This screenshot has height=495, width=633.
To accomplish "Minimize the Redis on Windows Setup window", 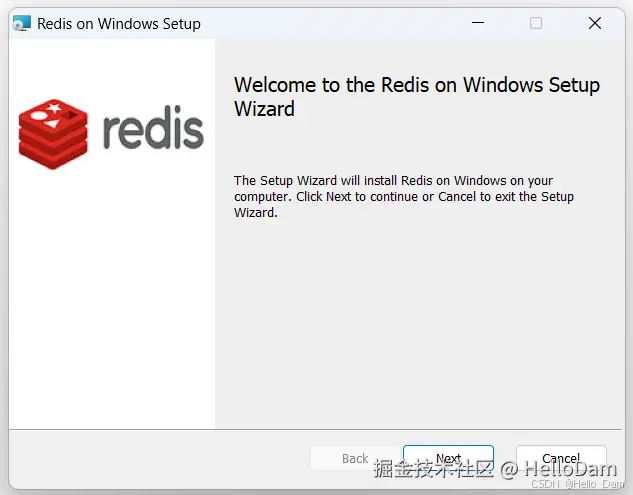I will [x=478, y=23].
